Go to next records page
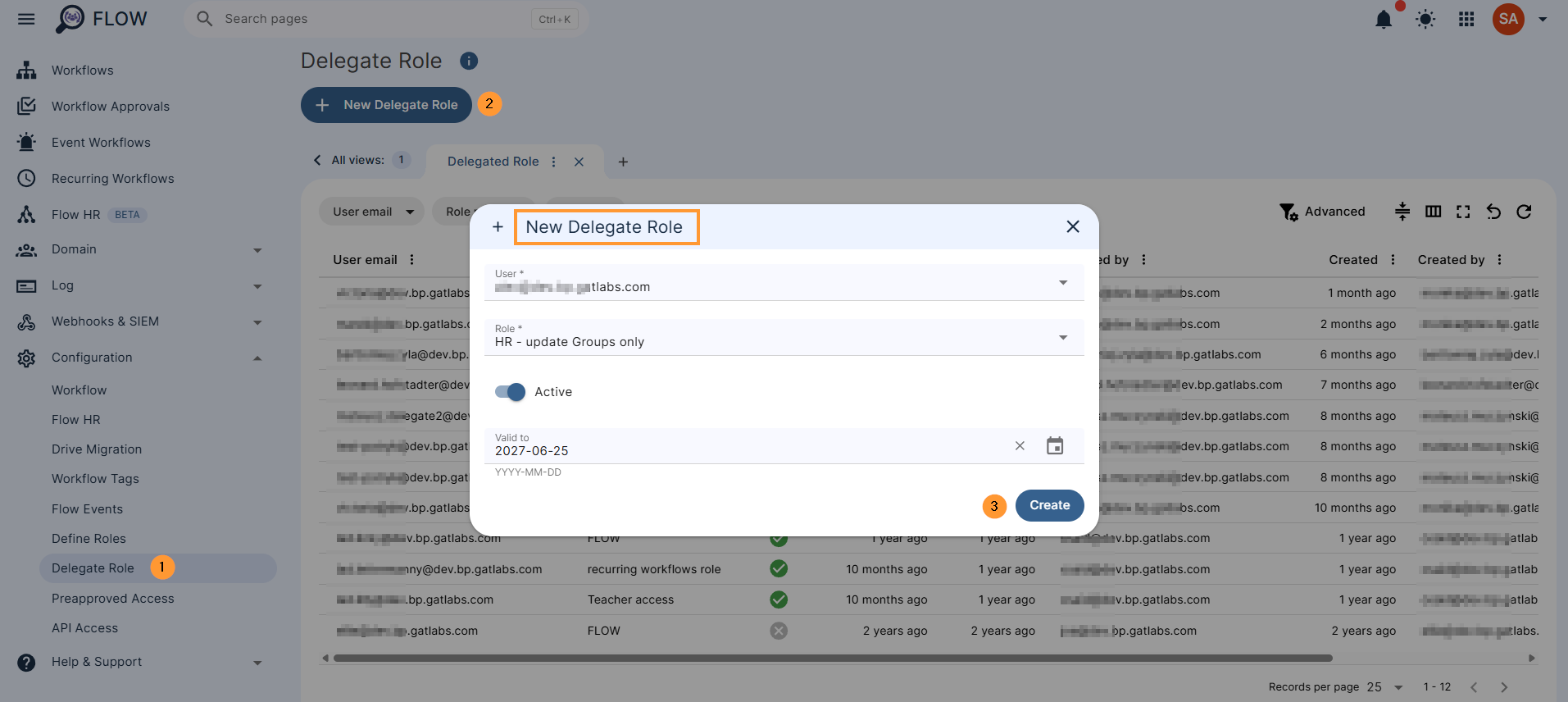The width and height of the screenshot is (1568, 702). [x=1504, y=687]
